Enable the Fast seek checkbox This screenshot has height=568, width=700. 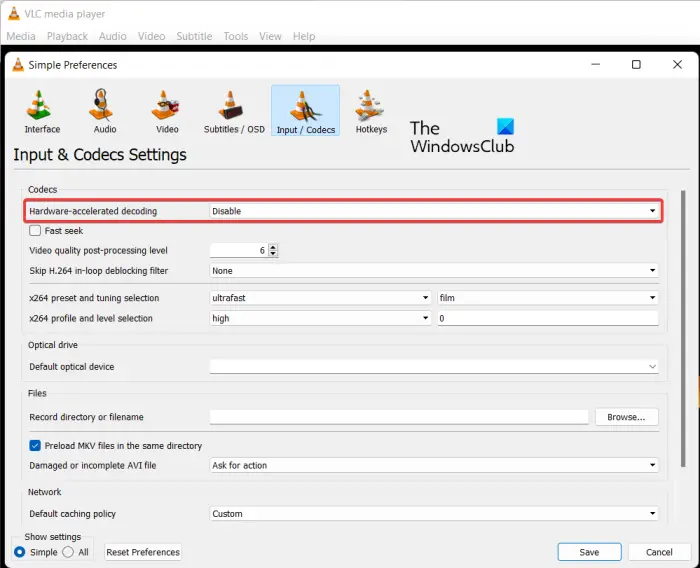pos(35,230)
